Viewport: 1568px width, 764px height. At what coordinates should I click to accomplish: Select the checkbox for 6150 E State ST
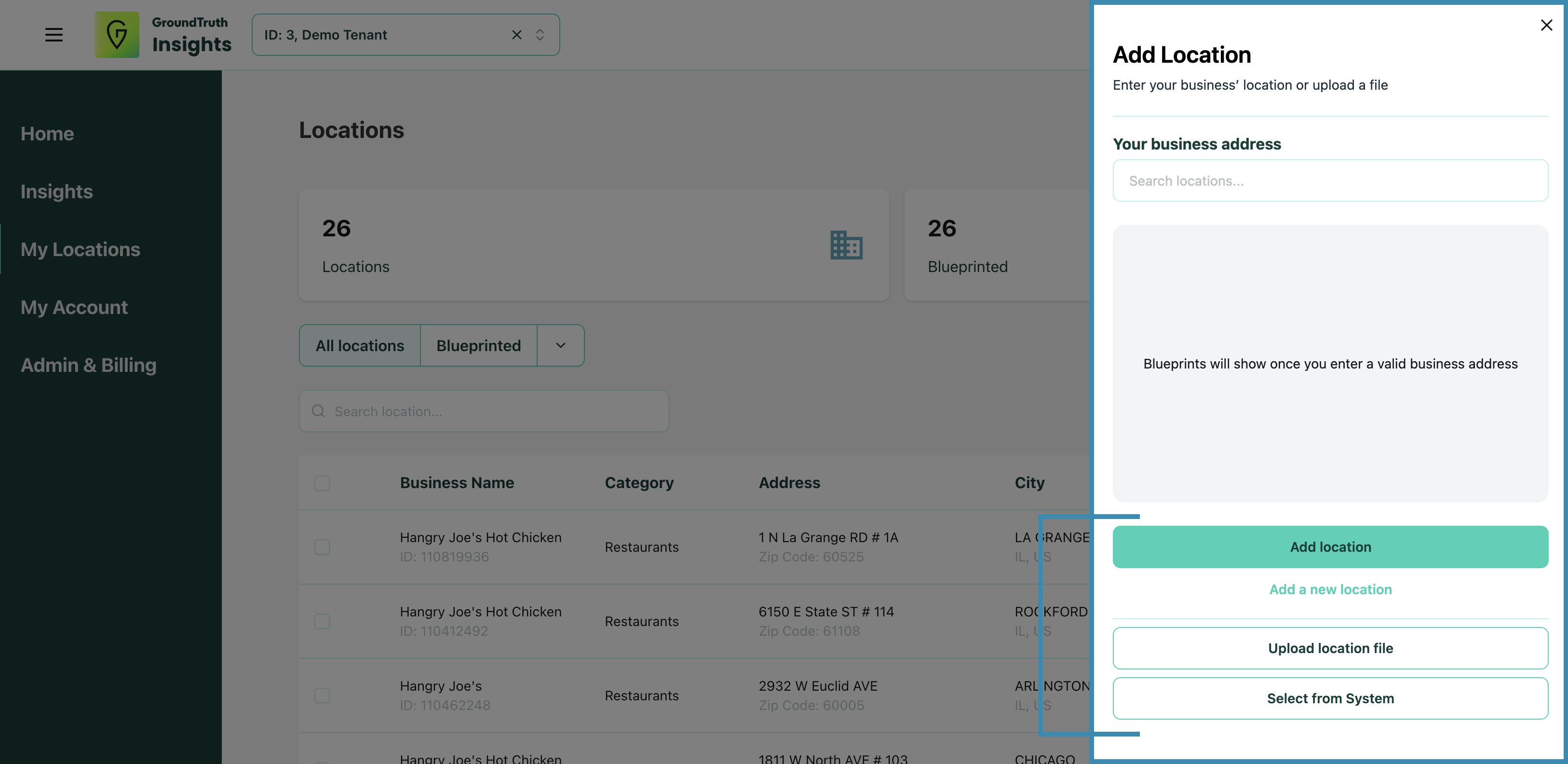(322, 621)
